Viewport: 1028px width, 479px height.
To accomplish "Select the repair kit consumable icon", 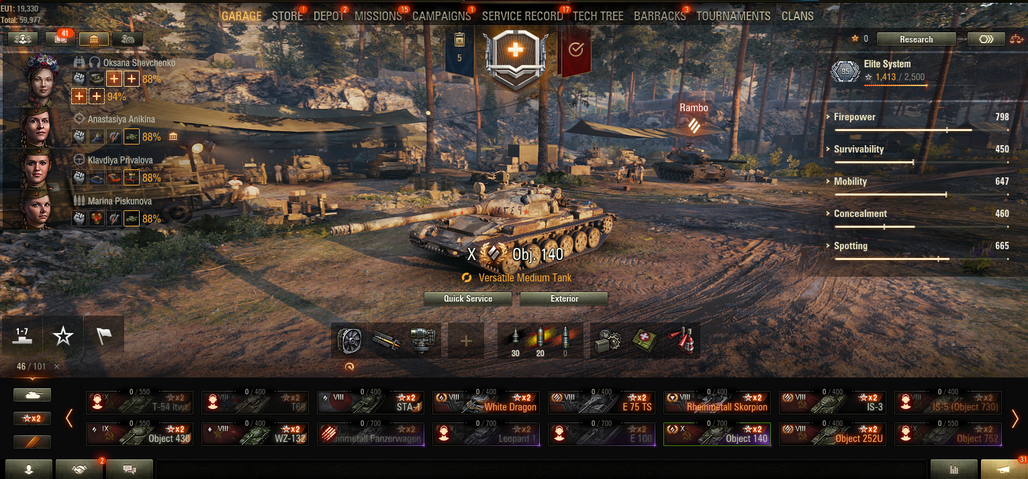I will (x=606, y=341).
